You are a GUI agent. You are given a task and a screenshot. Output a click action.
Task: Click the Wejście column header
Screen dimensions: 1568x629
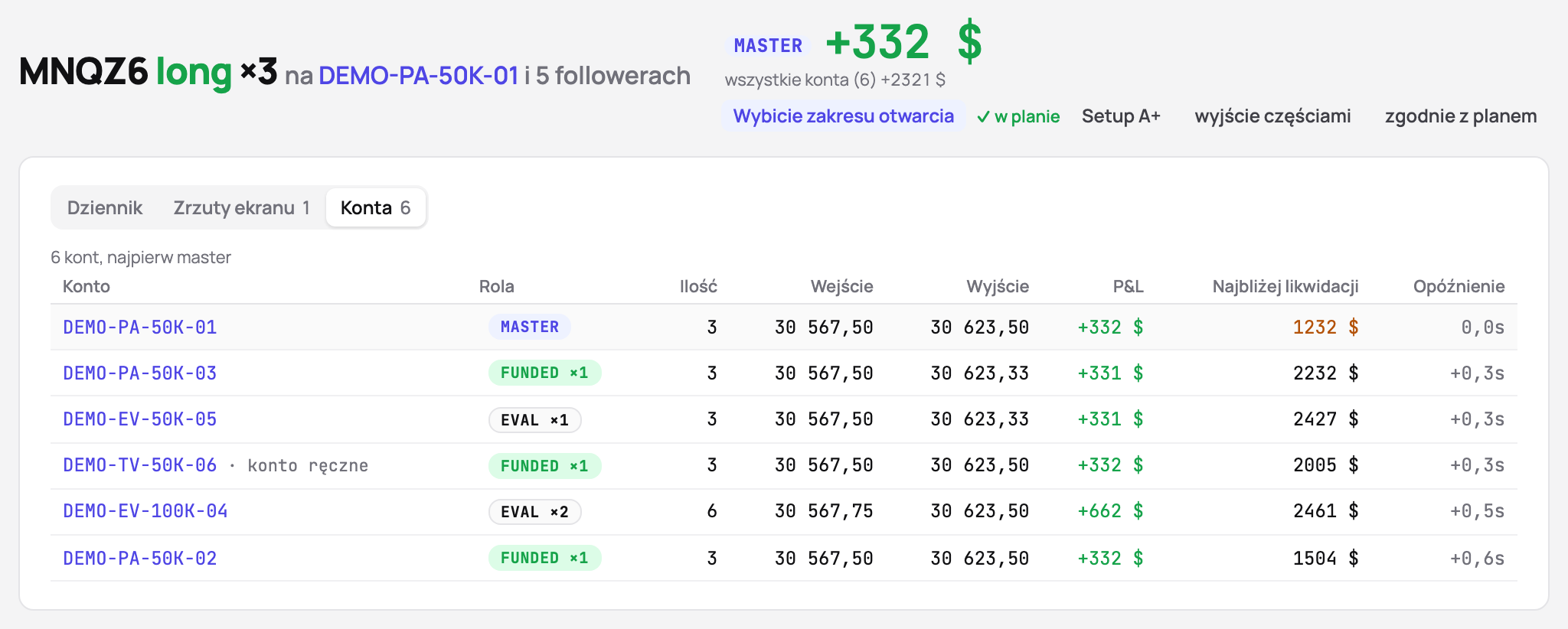[x=842, y=286]
